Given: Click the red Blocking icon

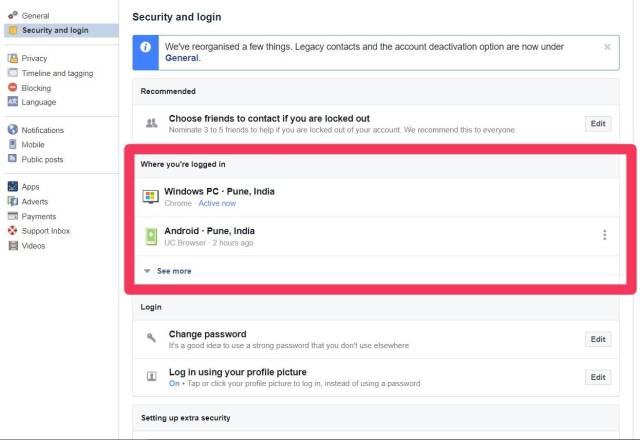Looking at the screenshot, I should [13, 87].
